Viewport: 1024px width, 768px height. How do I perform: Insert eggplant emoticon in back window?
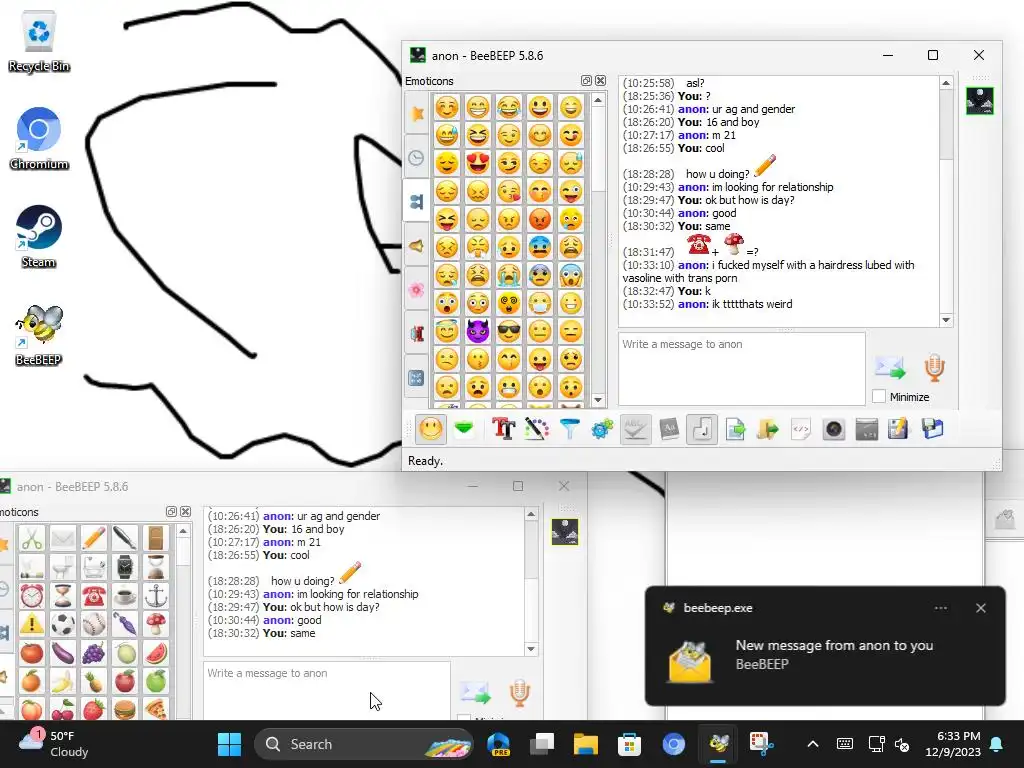tap(63, 652)
